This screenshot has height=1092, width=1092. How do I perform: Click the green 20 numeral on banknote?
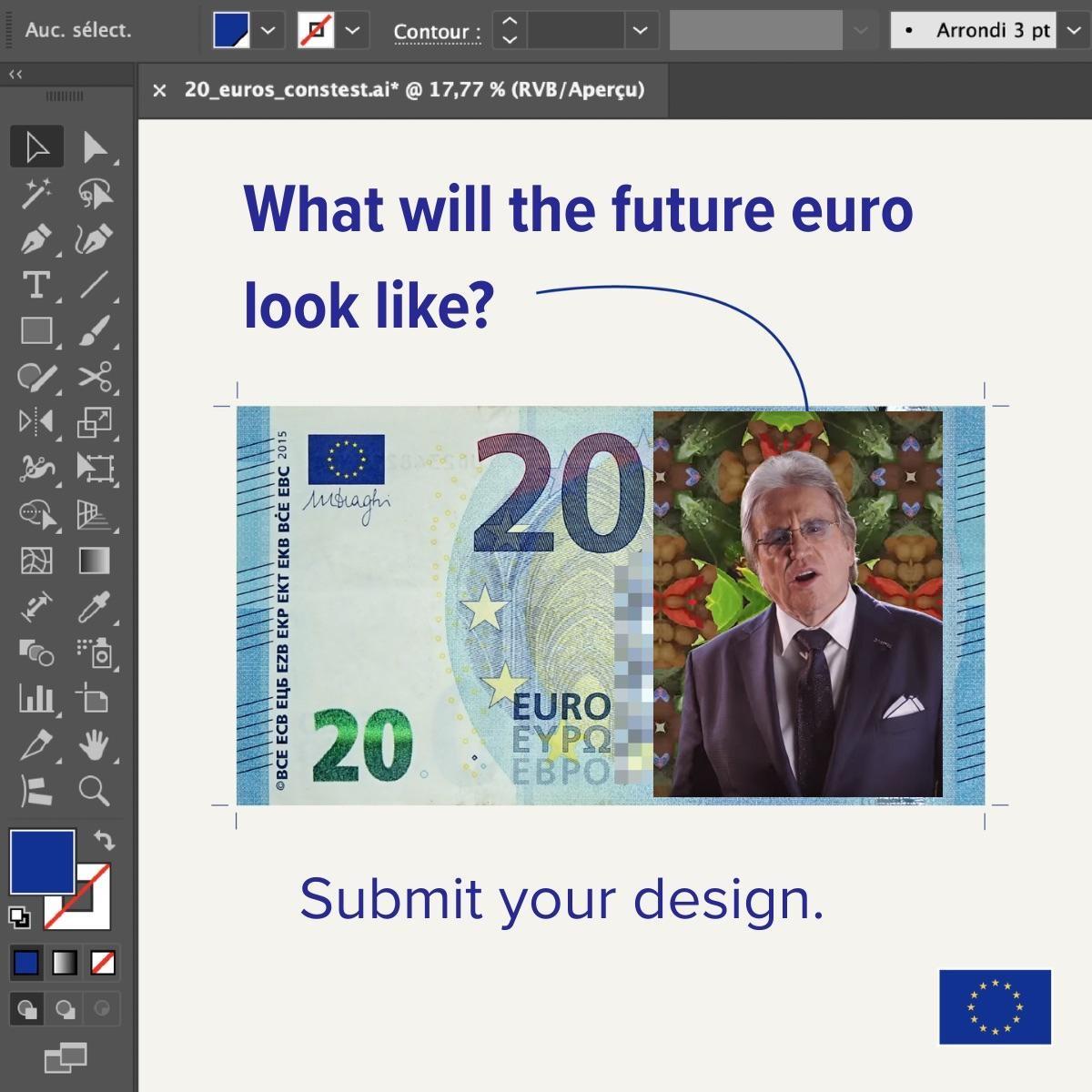[x=363, y=747]
